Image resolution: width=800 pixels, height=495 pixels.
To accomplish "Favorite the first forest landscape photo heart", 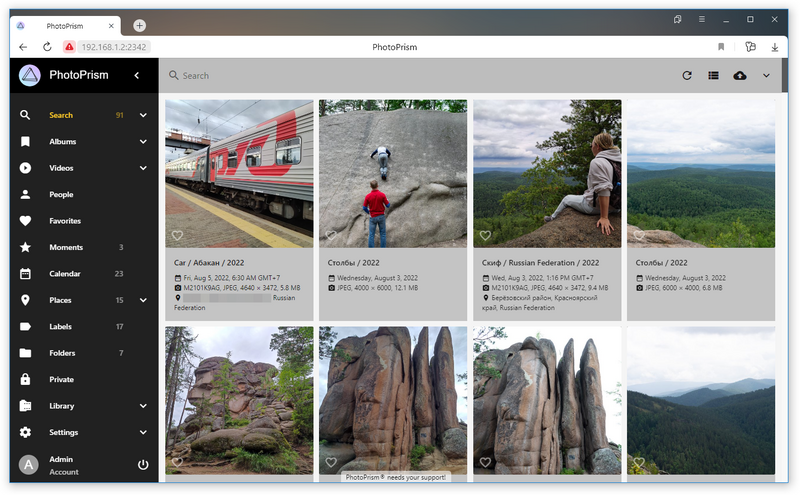I will 639,235.
